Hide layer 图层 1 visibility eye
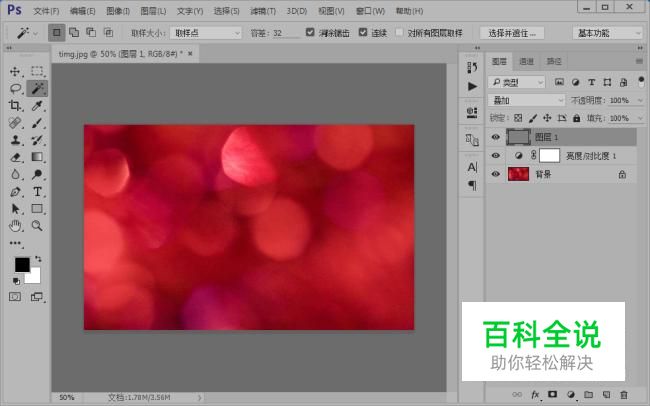This screenshot has height=406, width=650. 495,137
